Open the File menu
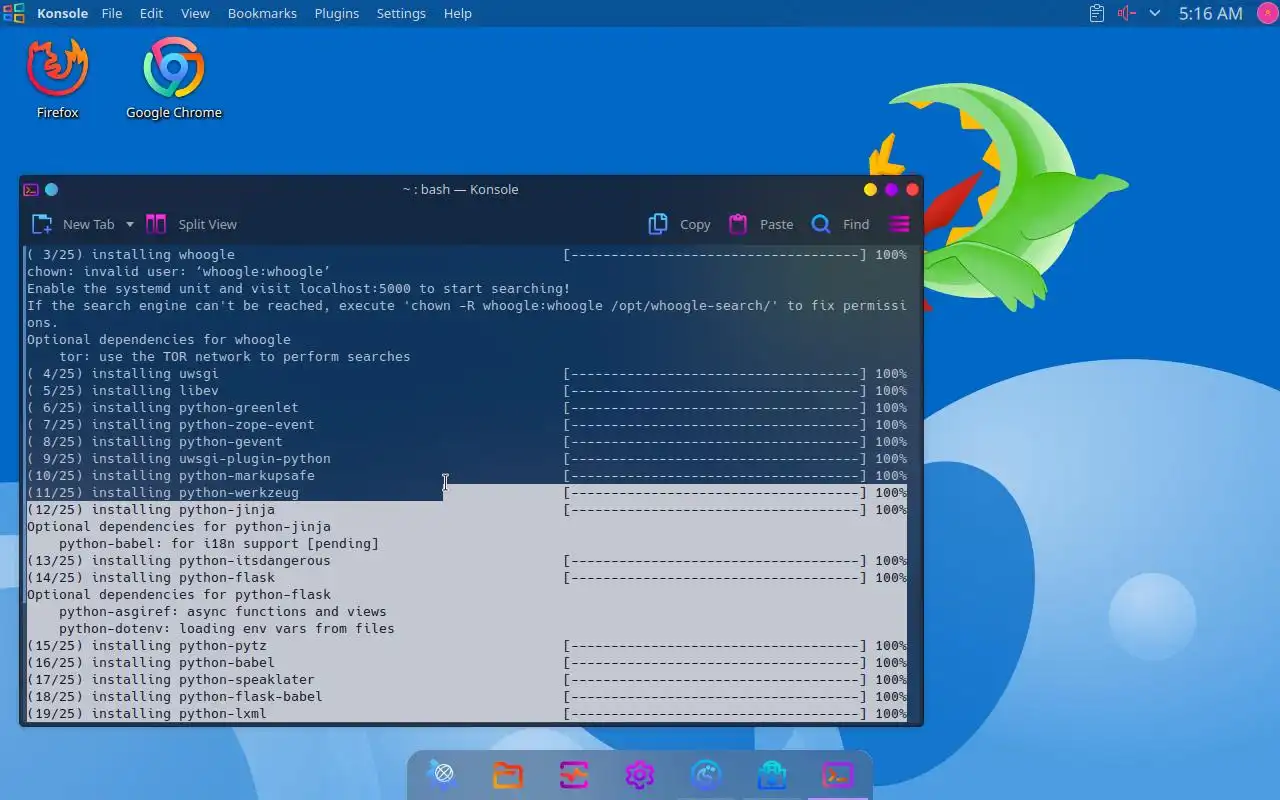The image size is (1280, 800). coord(112,13)
